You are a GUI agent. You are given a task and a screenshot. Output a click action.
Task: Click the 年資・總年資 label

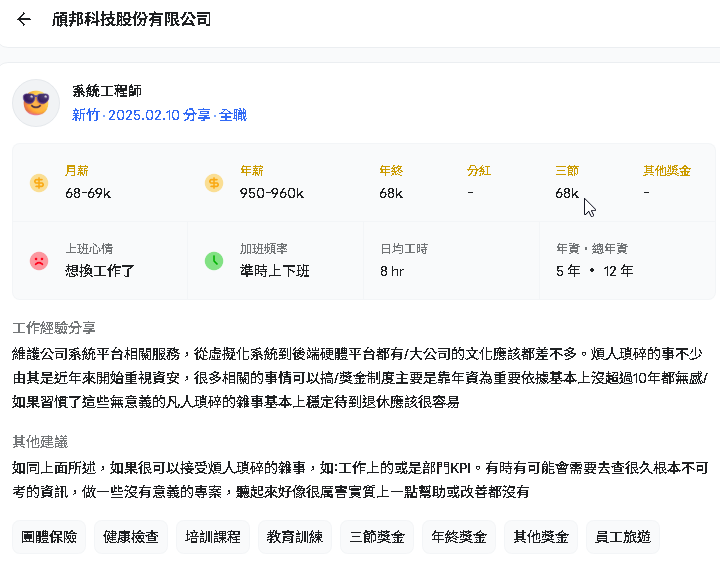pyautogui.click(x=592, y=249)
